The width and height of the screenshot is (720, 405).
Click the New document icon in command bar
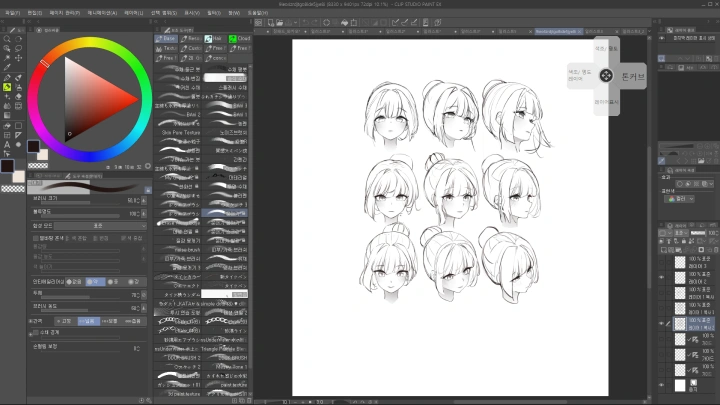pos(270,22)
